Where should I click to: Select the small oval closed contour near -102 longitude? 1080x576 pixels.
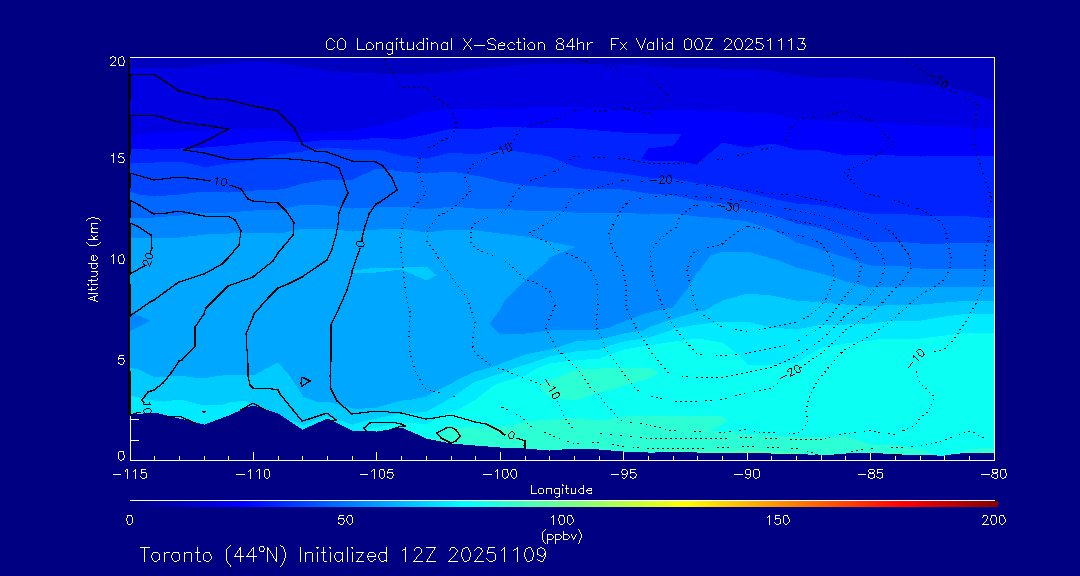click(448, 435)
